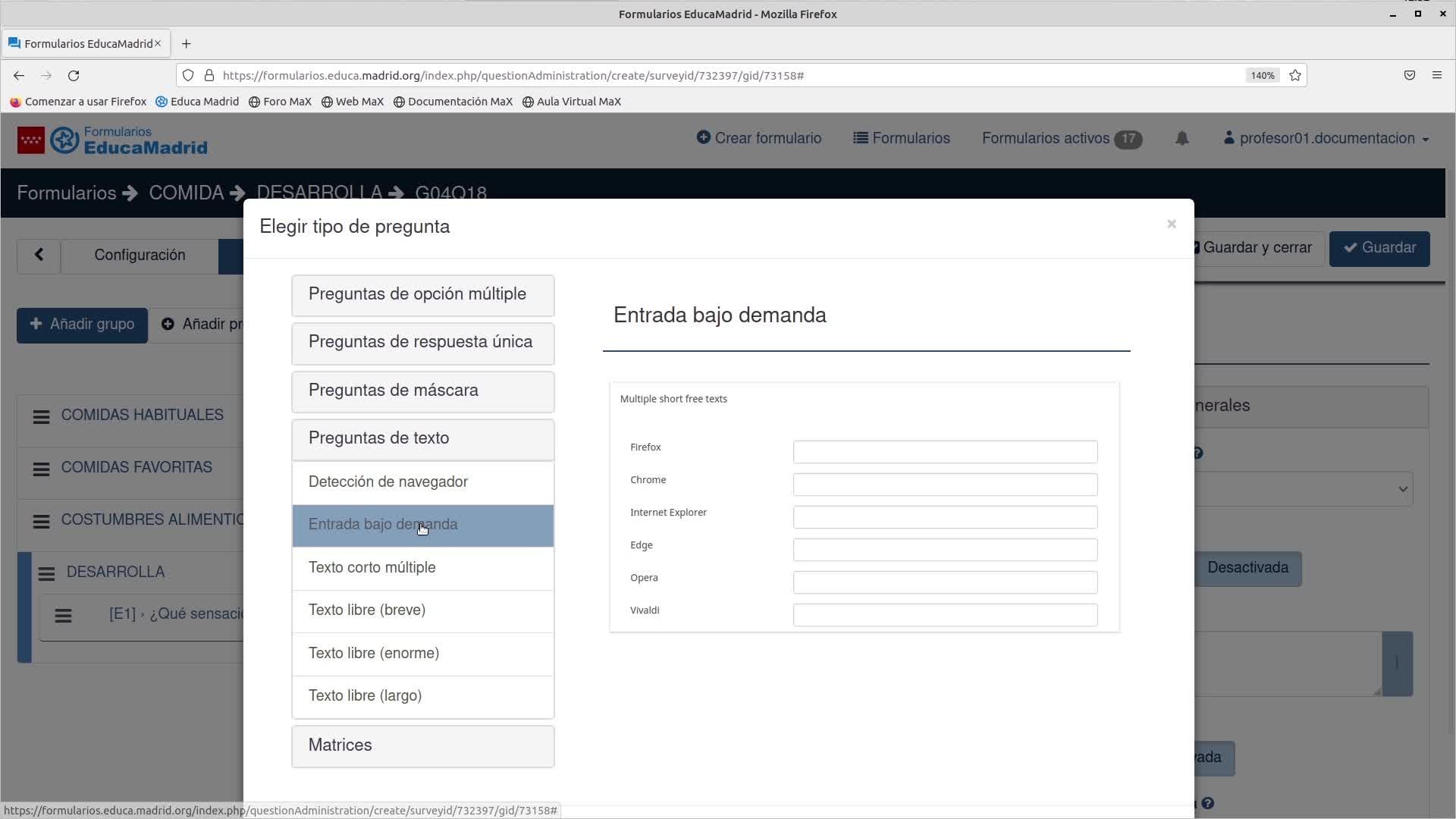Click the Firefox text input field
1456x819 pixels.
point(944,452)
